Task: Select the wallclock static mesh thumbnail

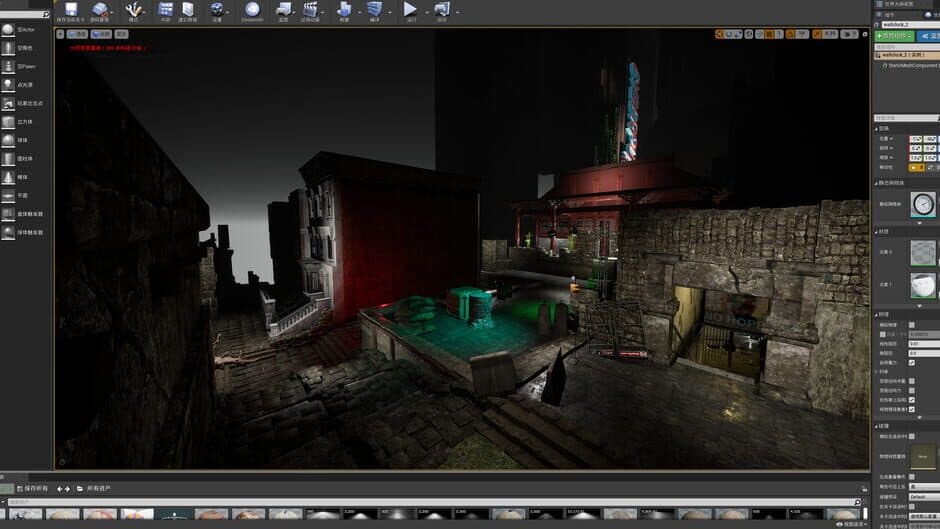Action: click(923, 204)
